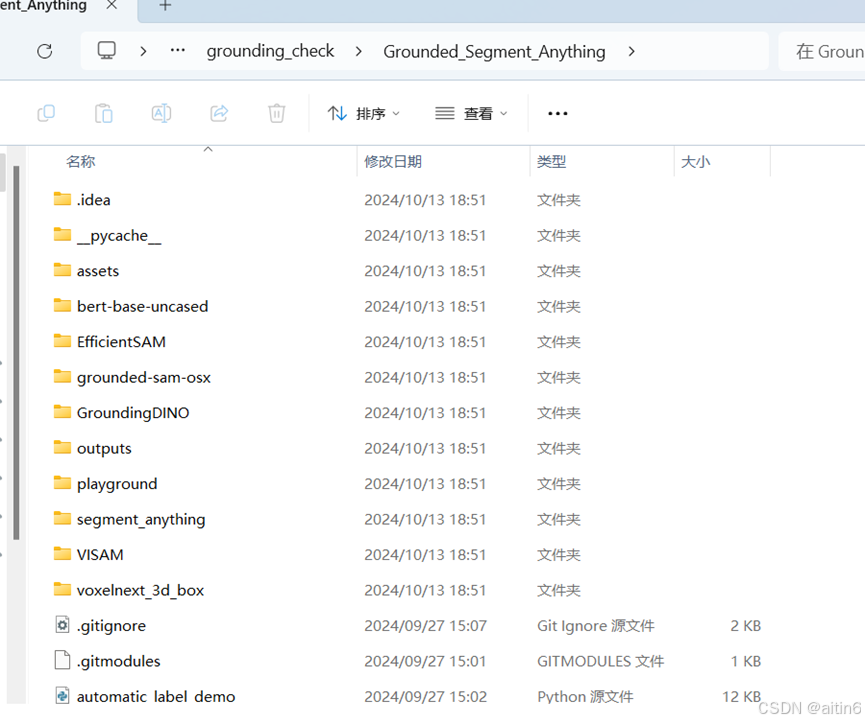Click the file name .gitignore

click(x=111, y=626)
